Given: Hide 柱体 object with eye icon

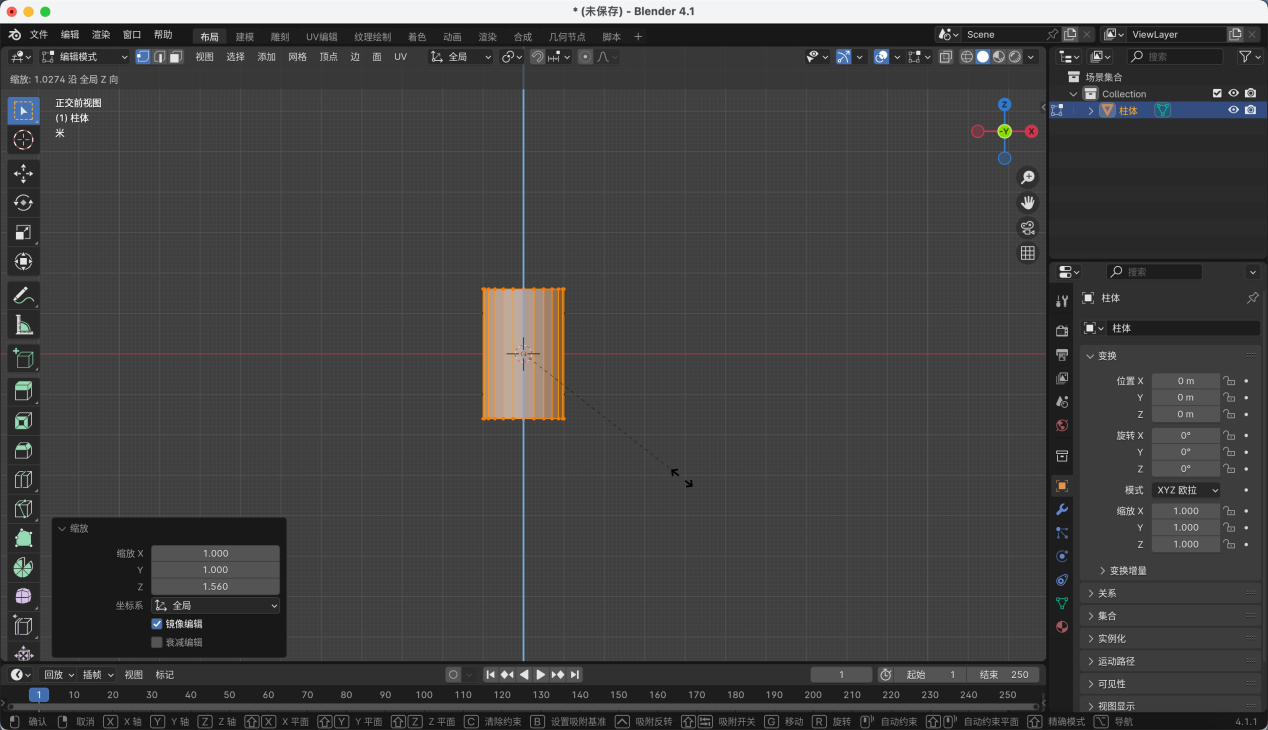Looking at the screenshot, I should click(1233, 110).
